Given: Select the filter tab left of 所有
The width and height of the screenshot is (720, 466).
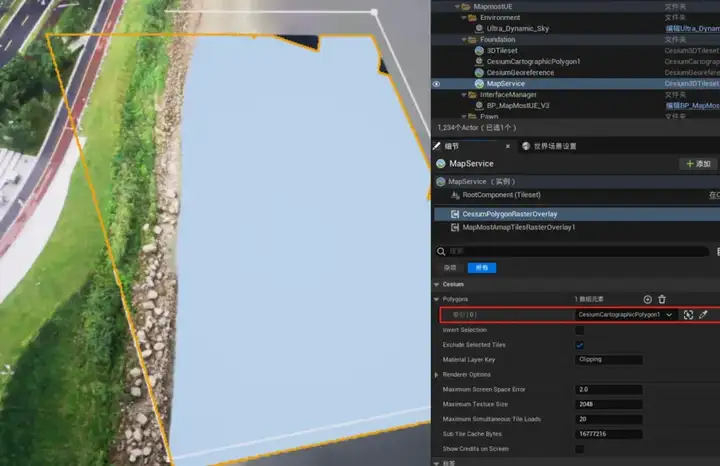Looking at the screenshot, I should point(450,268).
